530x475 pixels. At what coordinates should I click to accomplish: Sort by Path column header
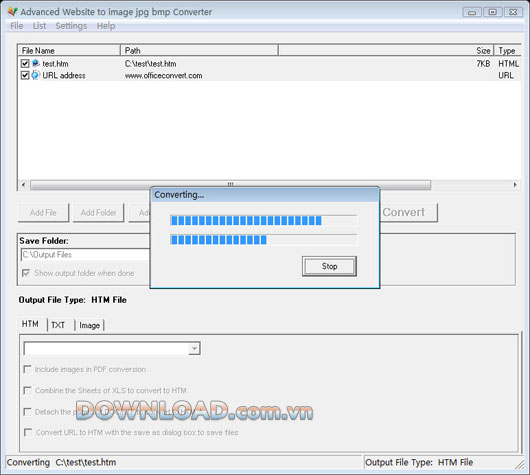199,51
